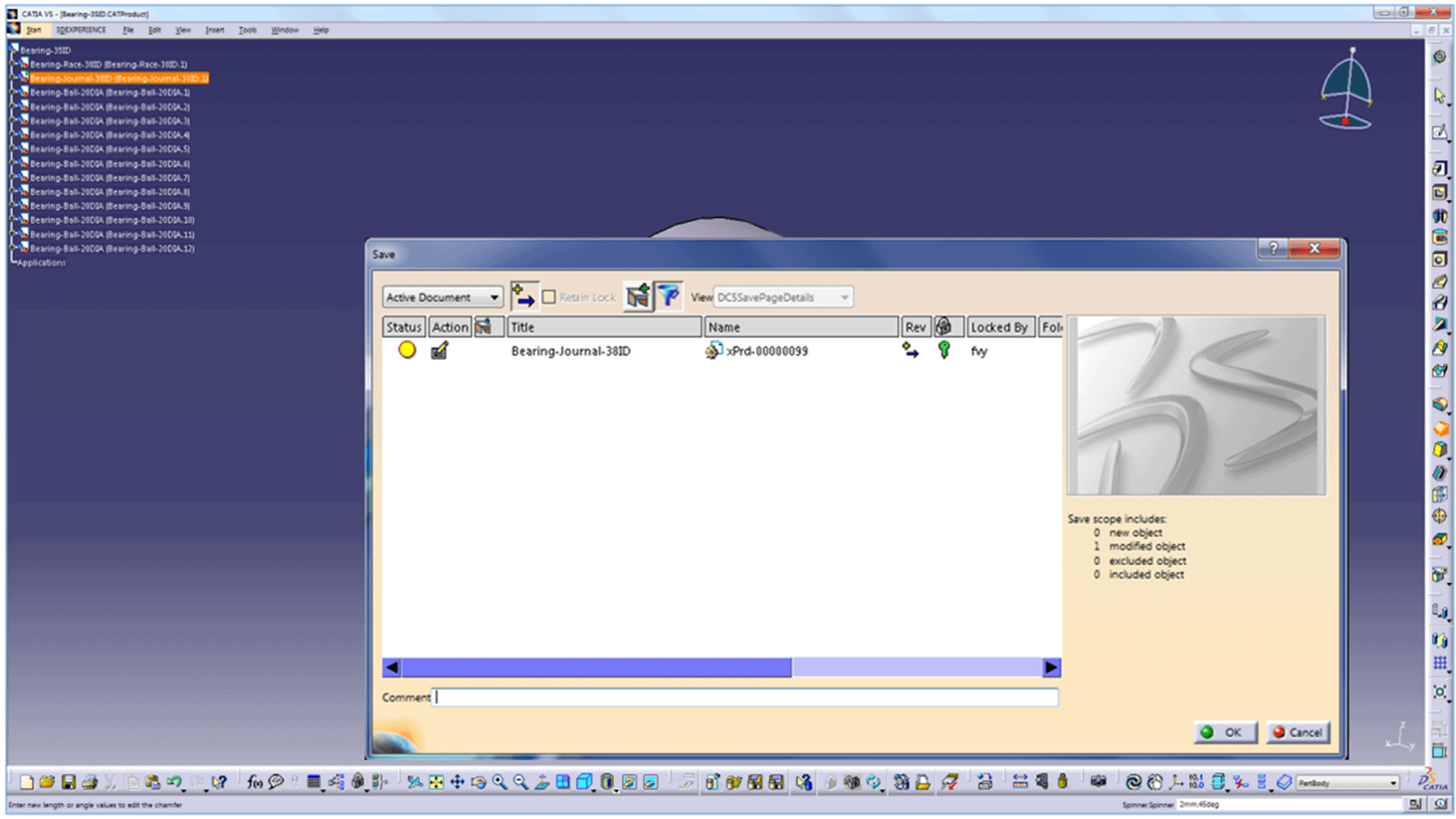Click the Paste clipboard icon
Image resolution: width=1456 pixels, height=819 pixels.
[153, 782]
